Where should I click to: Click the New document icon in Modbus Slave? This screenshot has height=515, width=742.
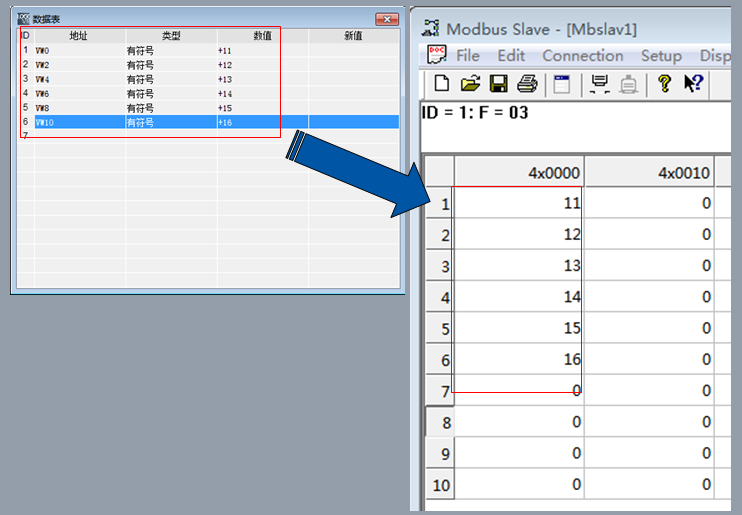pos(442,84)
